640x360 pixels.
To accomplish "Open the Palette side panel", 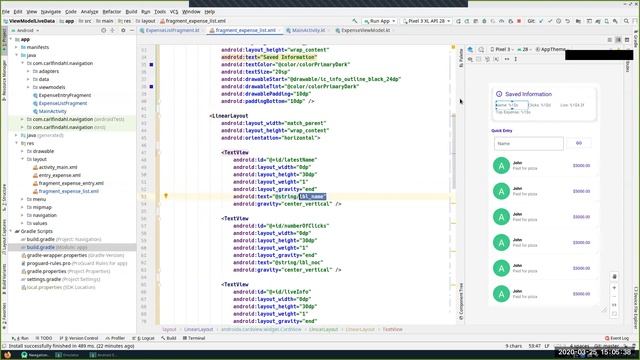I will (x=461, y=58).
